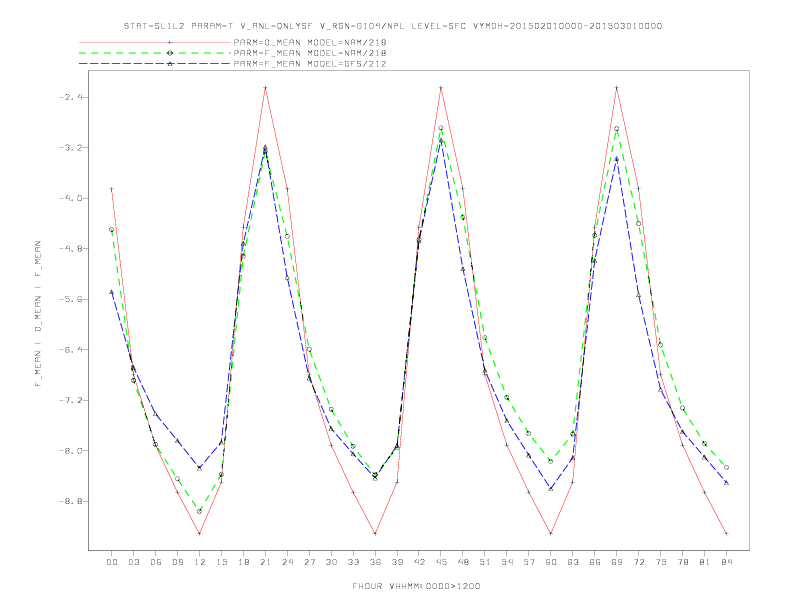Click red observed marker at hour 84
Screen dimensions: 792x612
(726, 533)
